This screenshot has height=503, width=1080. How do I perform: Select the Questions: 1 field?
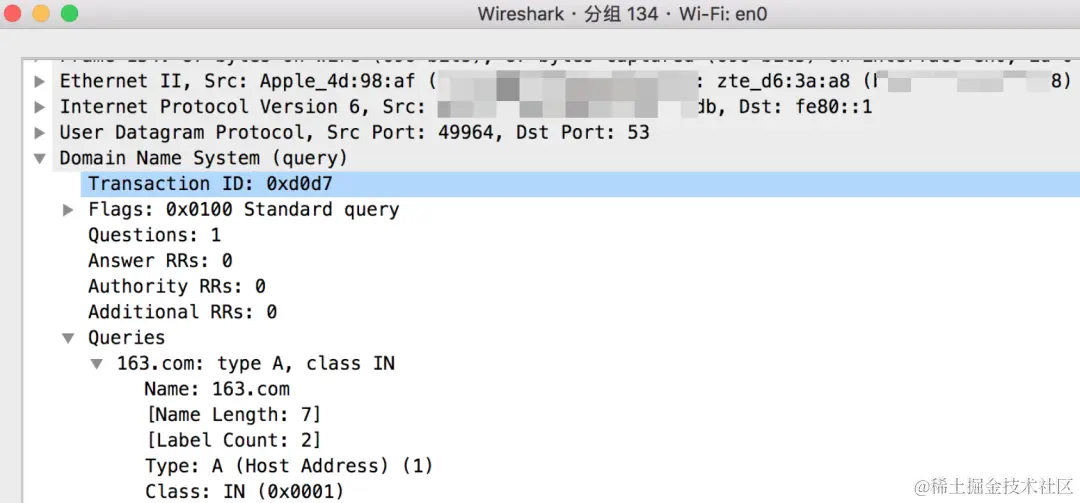coord(154,235)
